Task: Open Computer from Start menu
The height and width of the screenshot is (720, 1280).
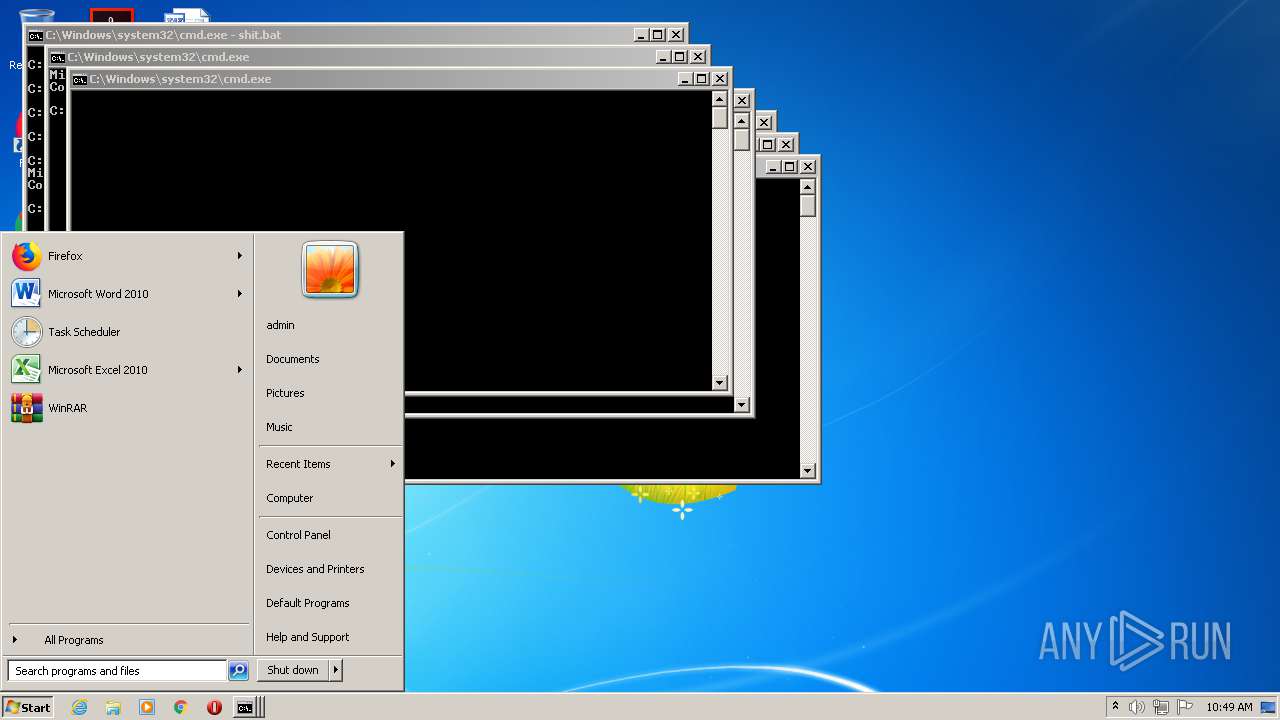Action: click(289, 498)
